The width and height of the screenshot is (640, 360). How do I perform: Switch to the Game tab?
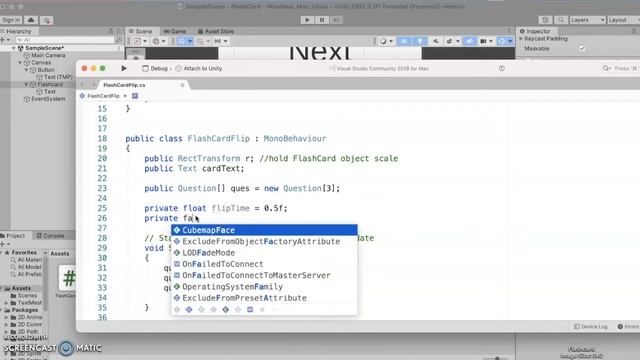175,31
